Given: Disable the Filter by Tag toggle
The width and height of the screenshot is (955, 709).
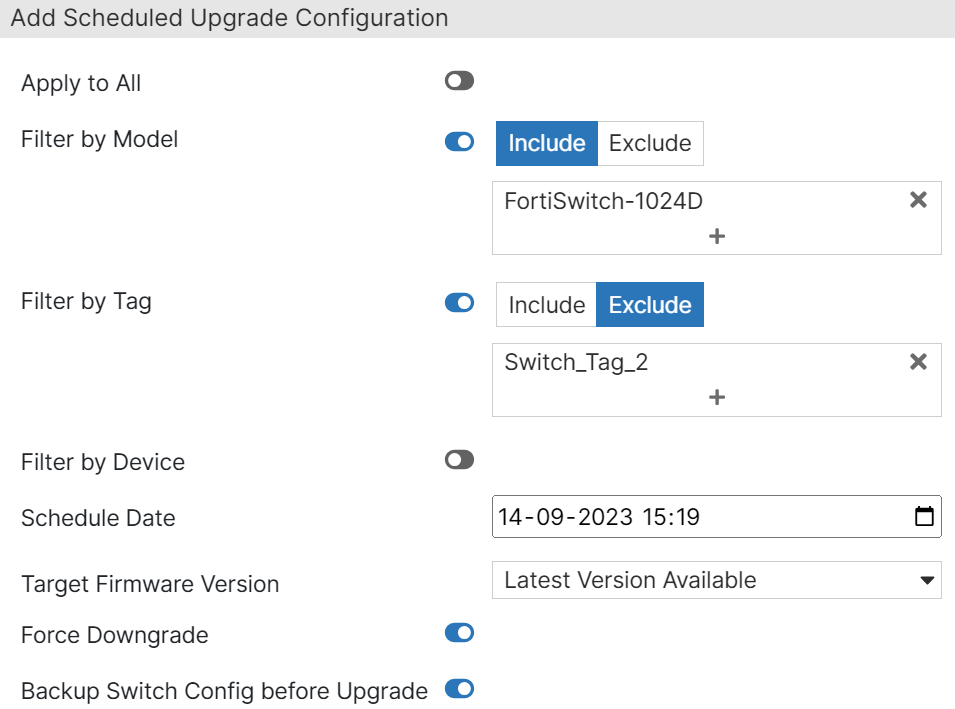Looking at the screenshot, I should (x=458, y=302).
